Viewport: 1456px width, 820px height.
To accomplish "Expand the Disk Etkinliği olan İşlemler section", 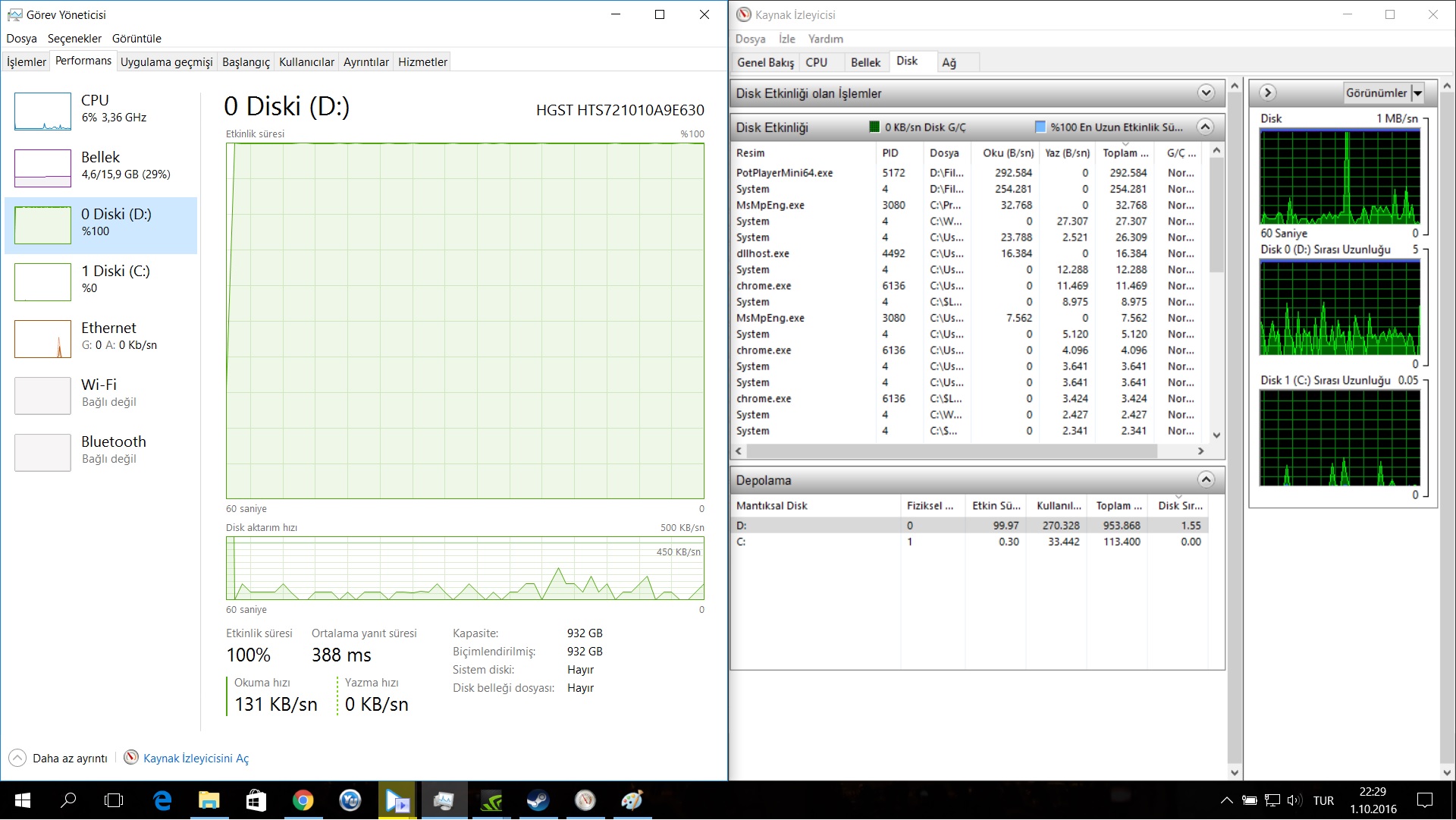I will [1205, 93].
